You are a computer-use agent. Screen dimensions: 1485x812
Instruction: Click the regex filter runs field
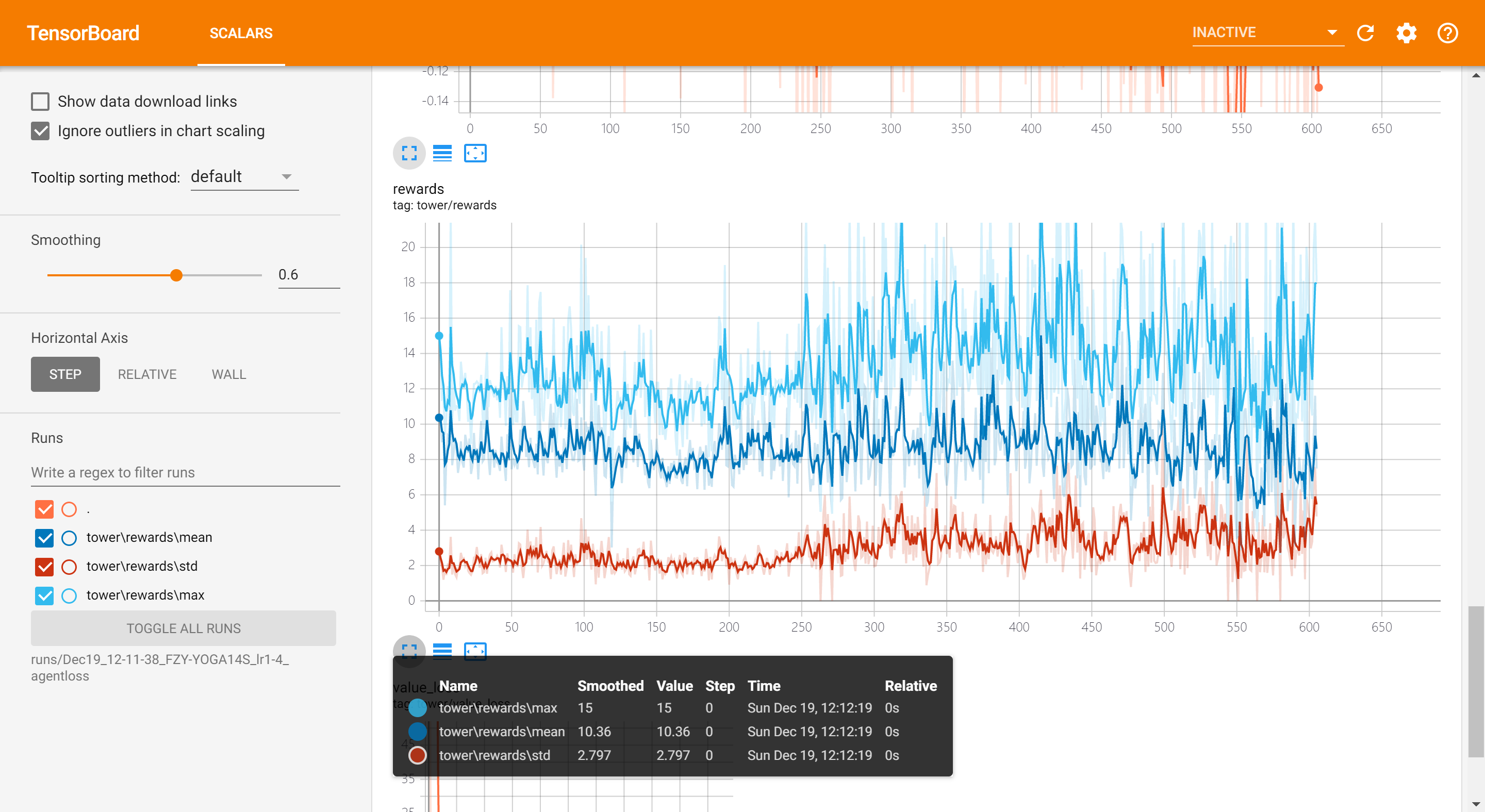coord(185,472)
